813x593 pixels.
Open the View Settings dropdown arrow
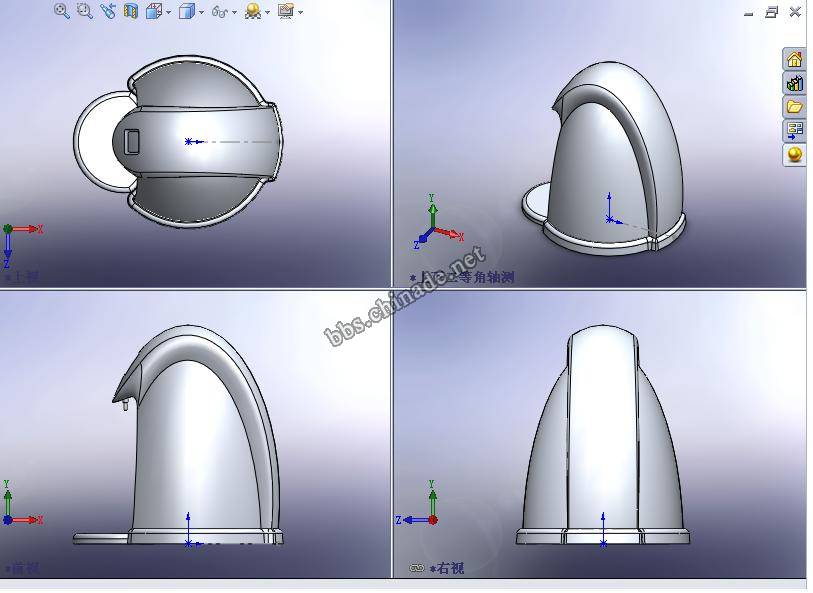point(301,12)
